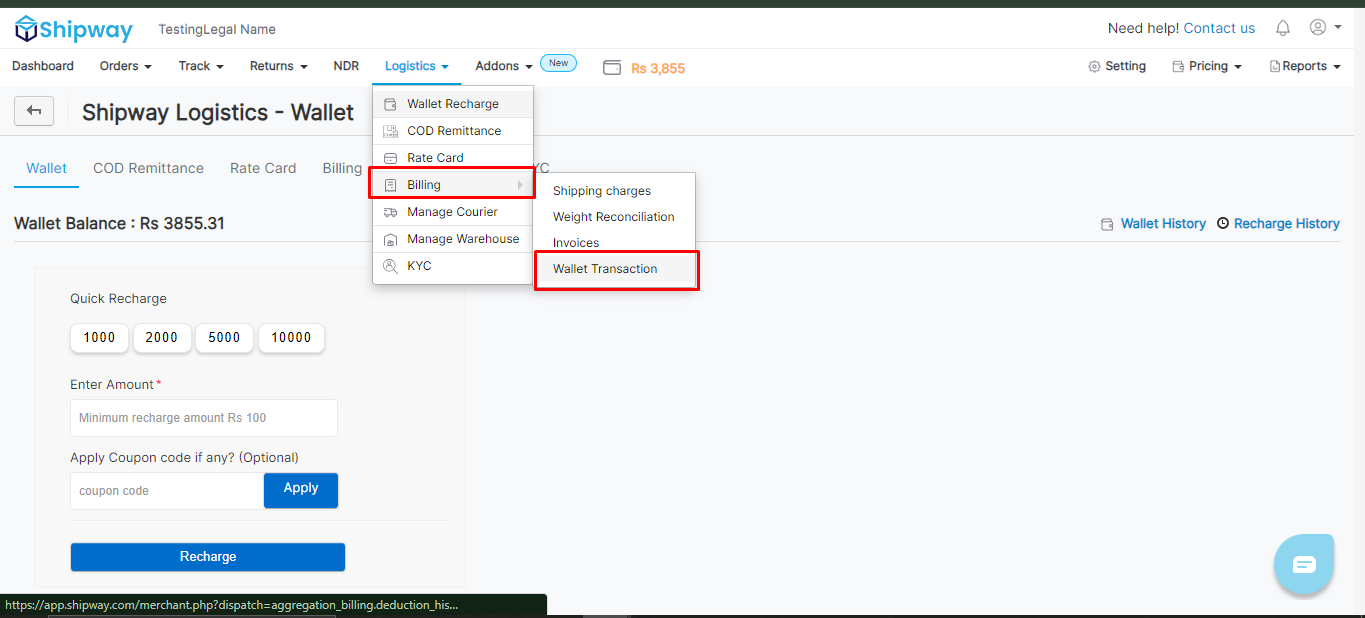The image size is (1365, 618).
Task: Open Invoices from the Billing submenu
Action: [x=576, y=243]
